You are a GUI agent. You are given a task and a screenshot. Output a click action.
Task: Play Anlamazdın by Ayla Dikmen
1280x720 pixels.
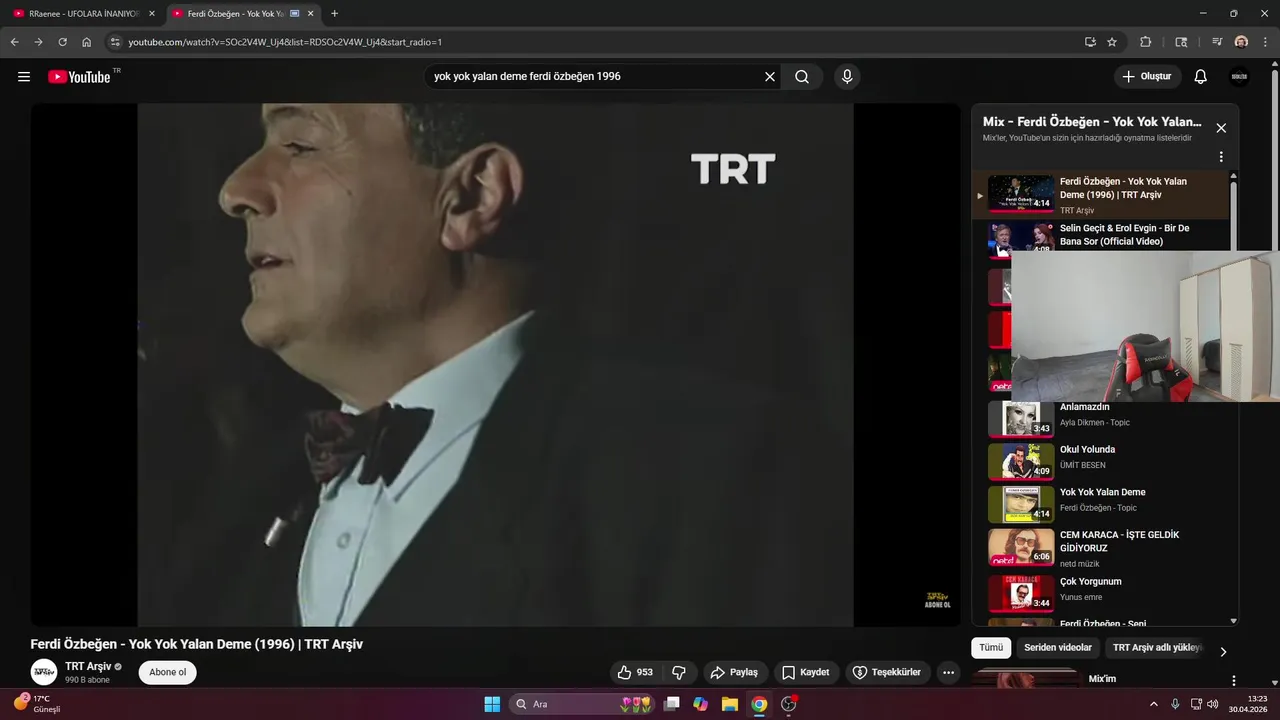click(1100, 419)
